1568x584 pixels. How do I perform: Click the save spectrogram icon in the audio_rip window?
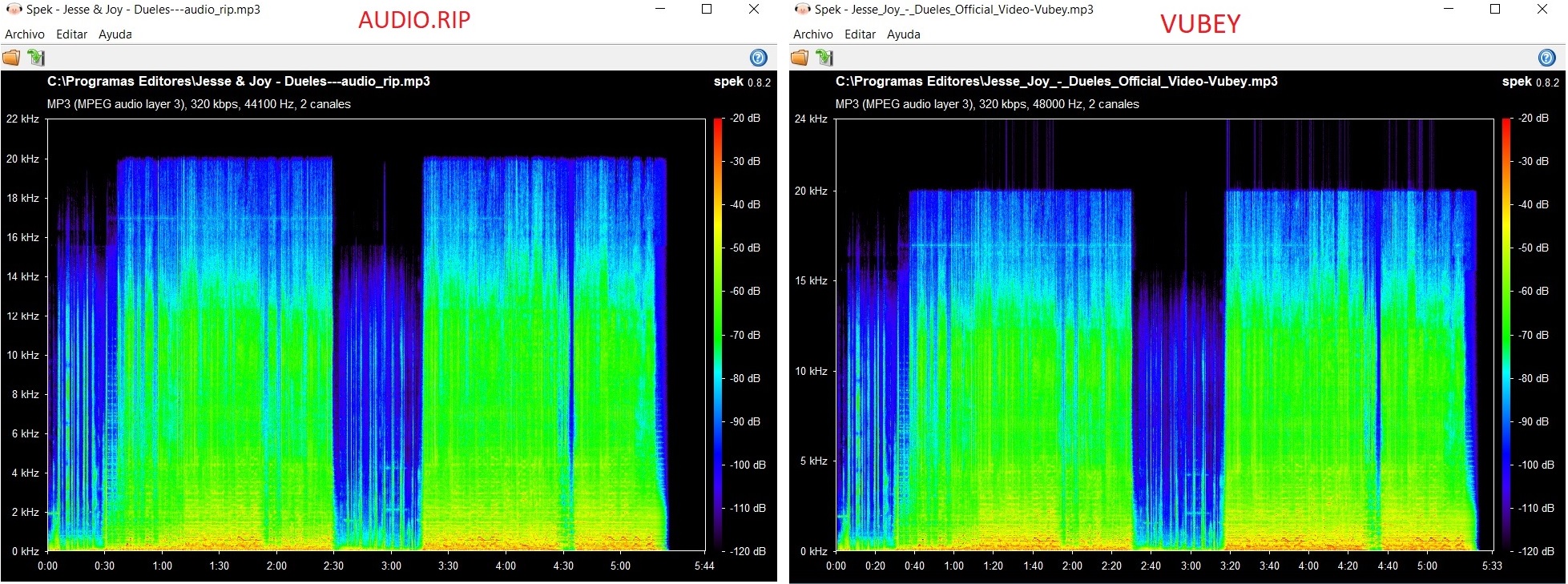pyautogui.click(x=36, y=58)
